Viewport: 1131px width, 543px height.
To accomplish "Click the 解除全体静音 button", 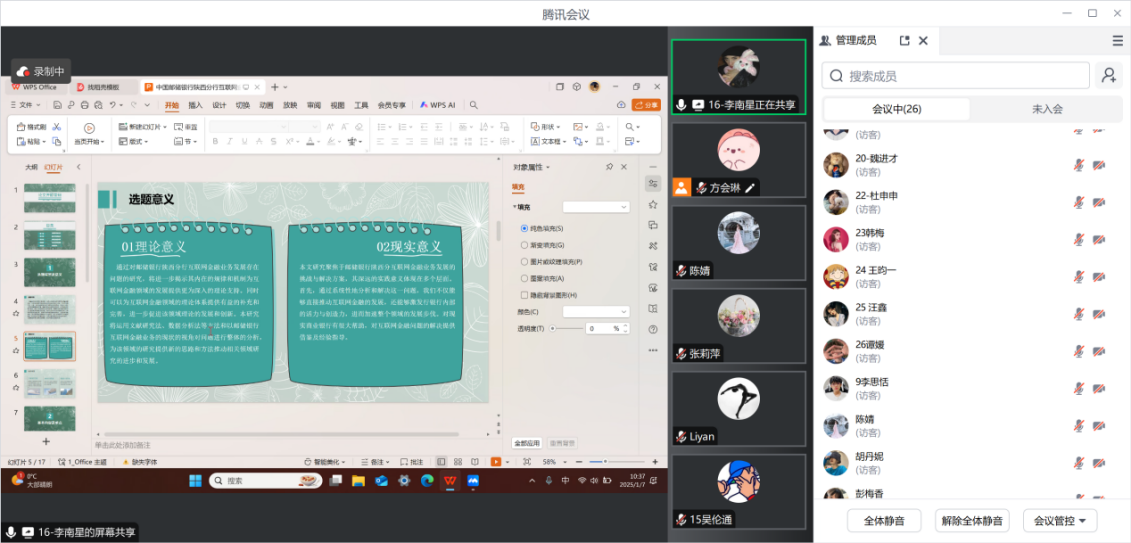I will pos(971,521).
